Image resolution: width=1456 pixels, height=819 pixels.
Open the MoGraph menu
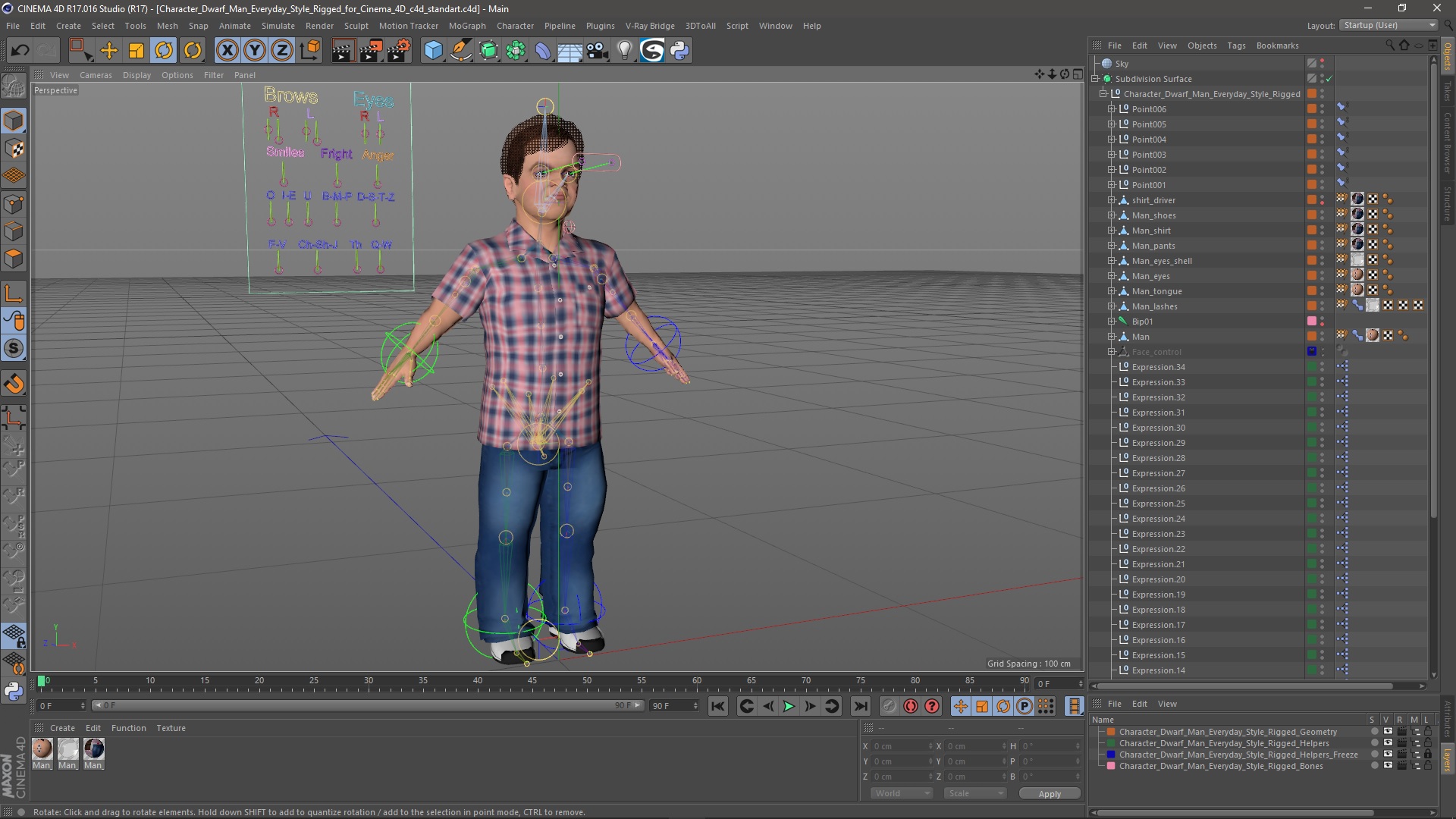click(x=467, y=26)
